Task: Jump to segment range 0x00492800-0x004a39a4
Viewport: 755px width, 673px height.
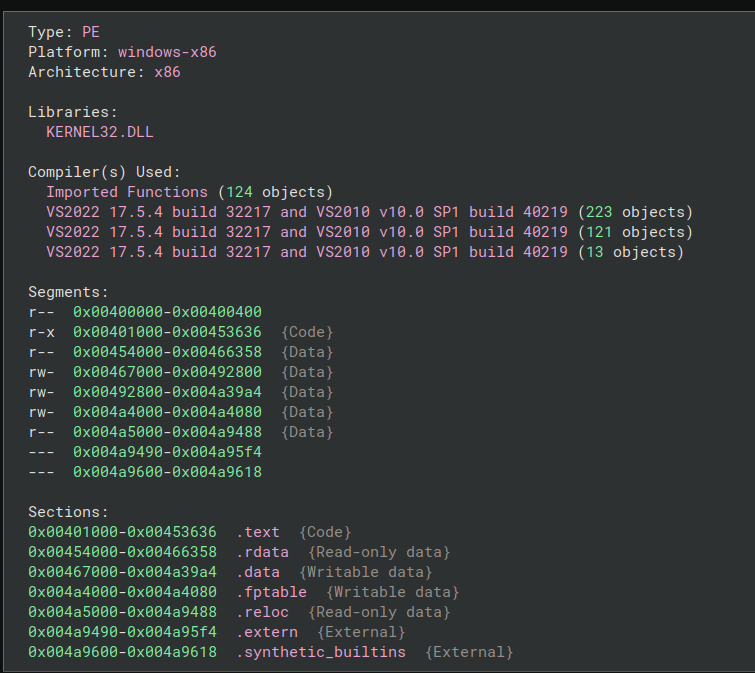Action: (x=167, y=392)
